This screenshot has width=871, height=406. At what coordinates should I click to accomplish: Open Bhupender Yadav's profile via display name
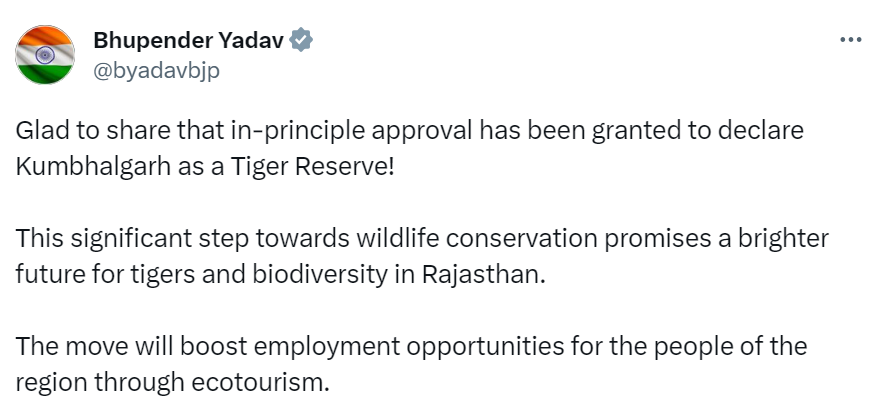pyautogui.click(x=188, y=41)
